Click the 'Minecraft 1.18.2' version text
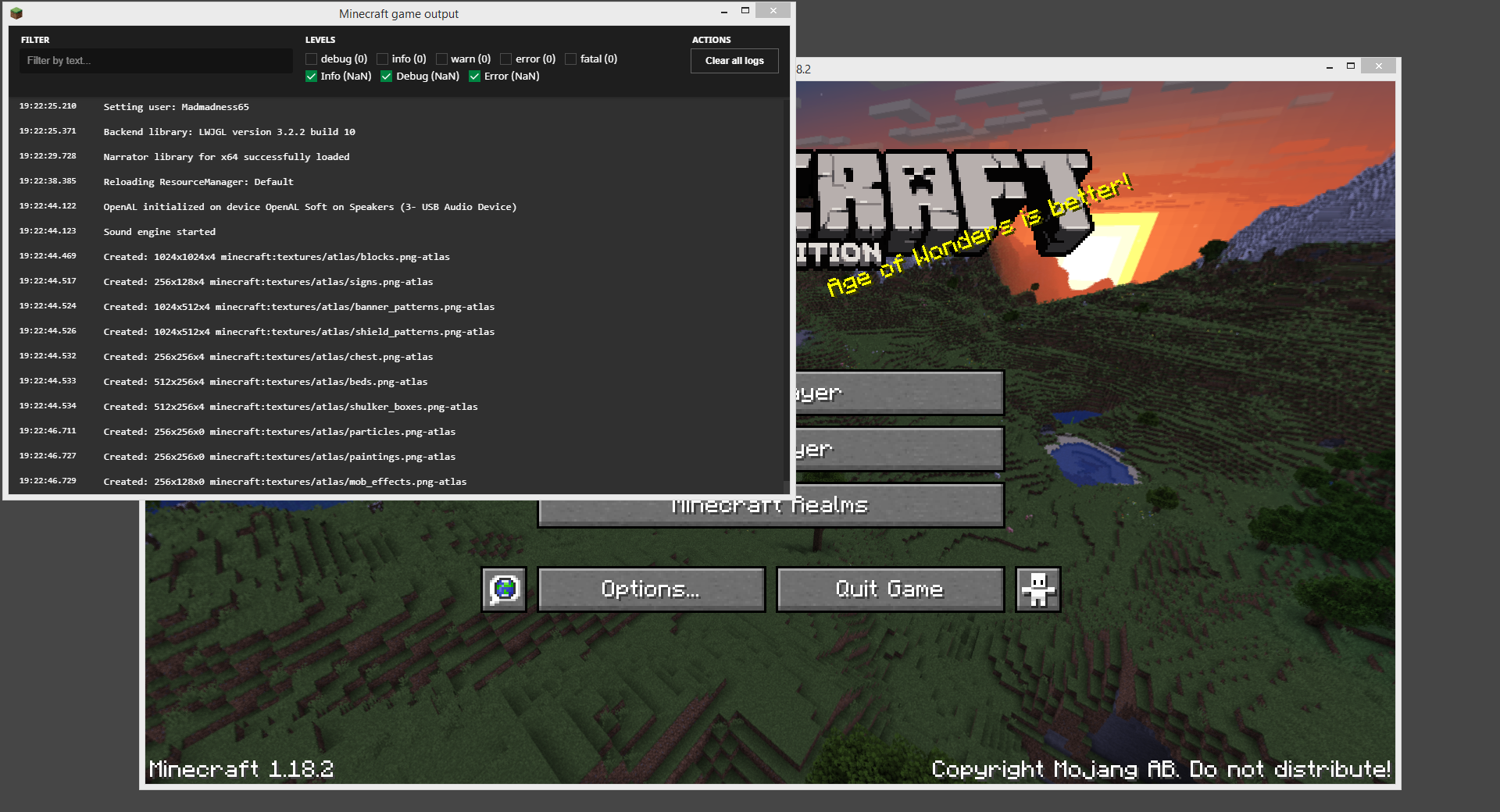This screenshot has height=812, width=1500. click(241, 769)
